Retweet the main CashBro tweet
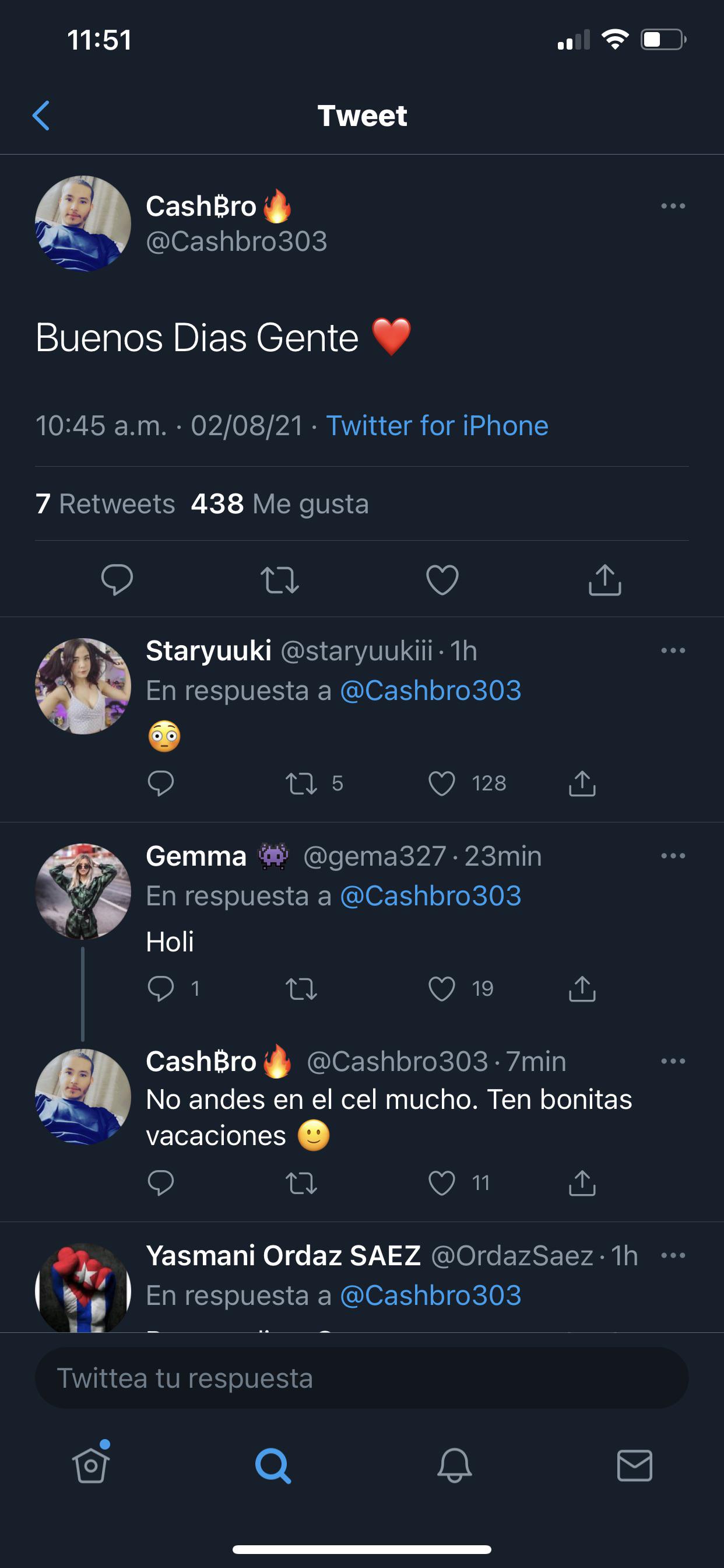The width and height of the screenshot is (724, 1568). coord(279,579)
